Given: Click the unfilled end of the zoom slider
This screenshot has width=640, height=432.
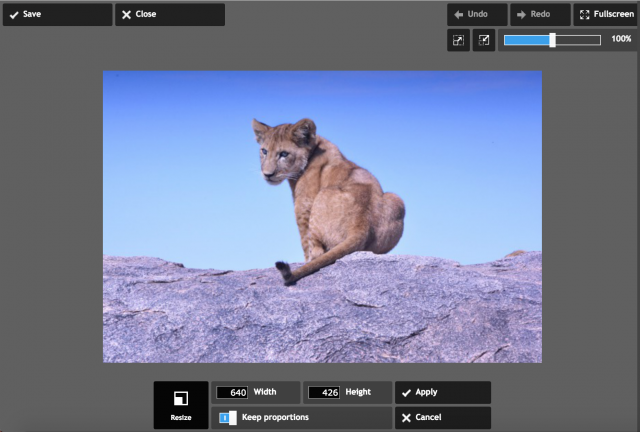Looking at the screenshot, I should coord(580,40).
